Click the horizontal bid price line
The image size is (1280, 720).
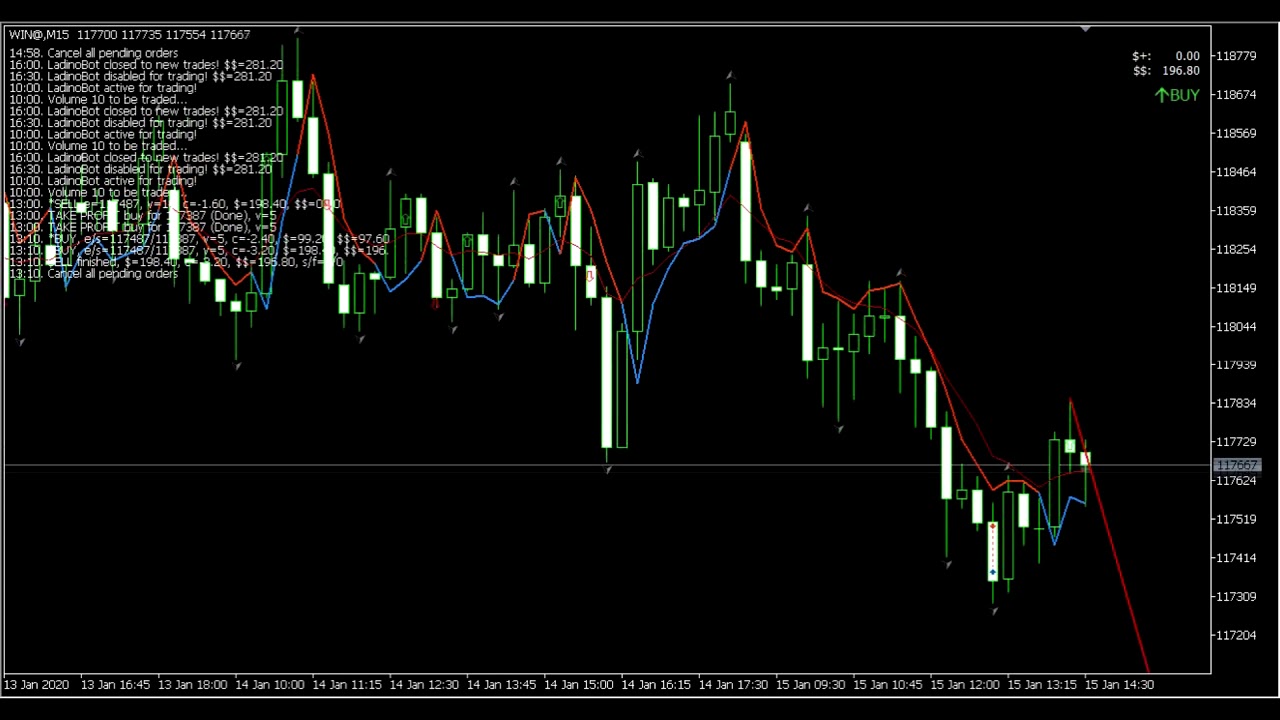(606, 465)
